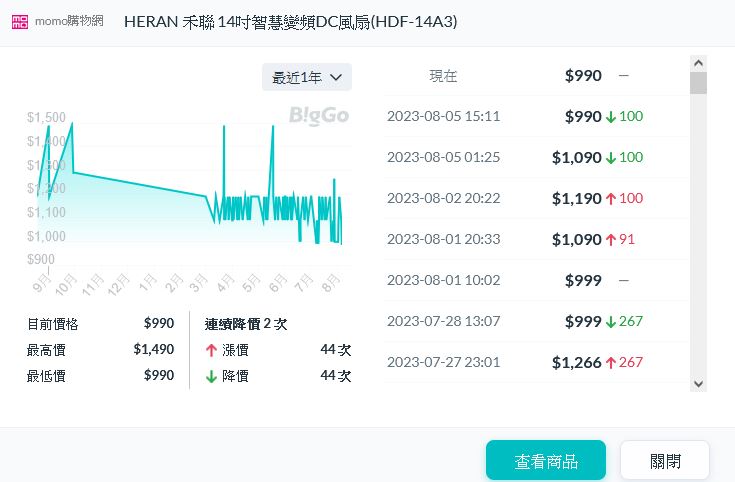Click the red up arrow next to 漲價
This screenshot has height=482, width=735.
(211, 350)
